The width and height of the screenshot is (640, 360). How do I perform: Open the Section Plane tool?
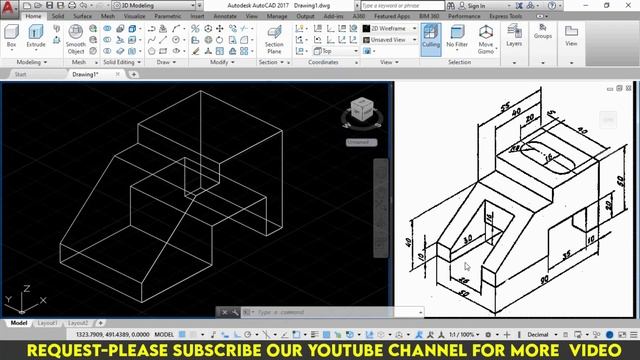[274, 39]
